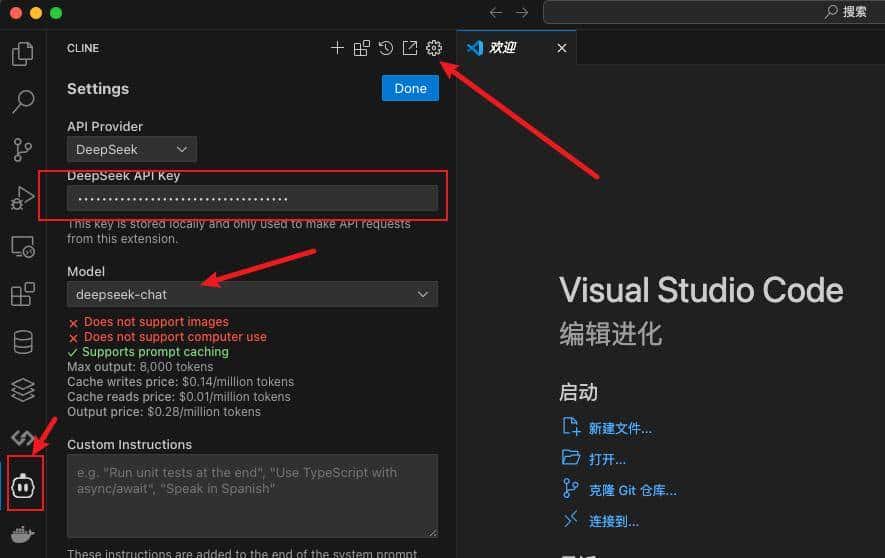This screenshot has width=885, height=558.
Task: Open Cline MCP servers icon
Action: tap(361, 48)
